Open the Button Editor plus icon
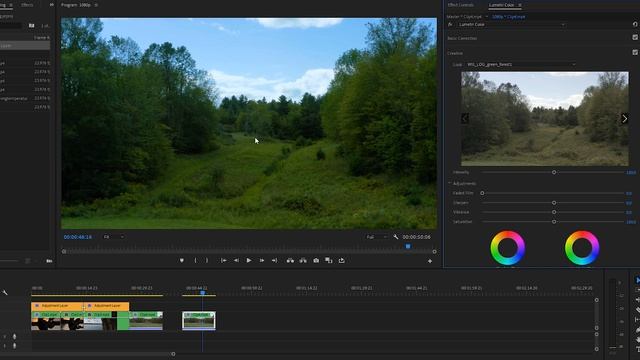Viewport: 640px width, 360px height. (x=430, y=261)
